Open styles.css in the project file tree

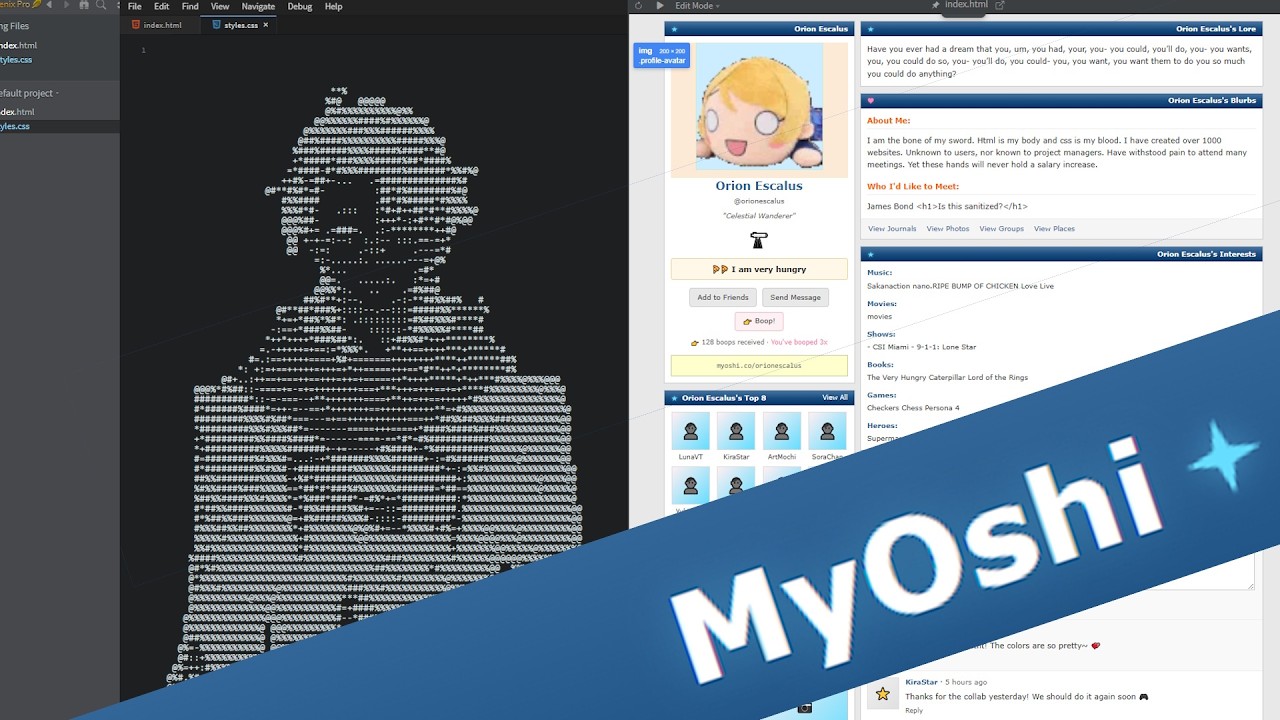(x=15, y=126)
